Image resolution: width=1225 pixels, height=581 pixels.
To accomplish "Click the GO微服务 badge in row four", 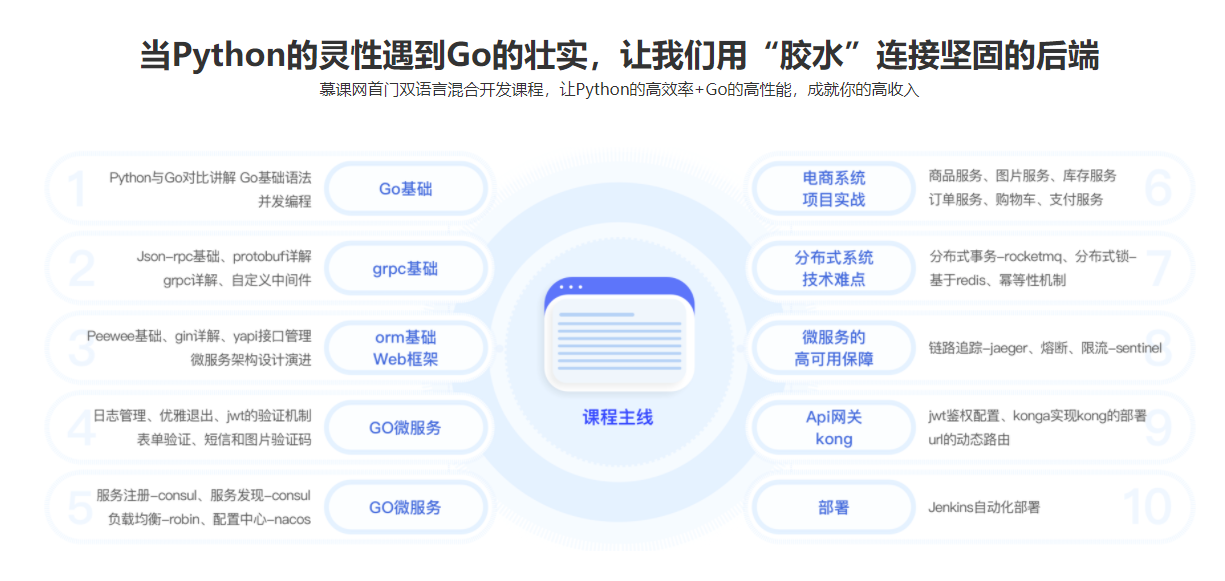I will tap(406, 427).
